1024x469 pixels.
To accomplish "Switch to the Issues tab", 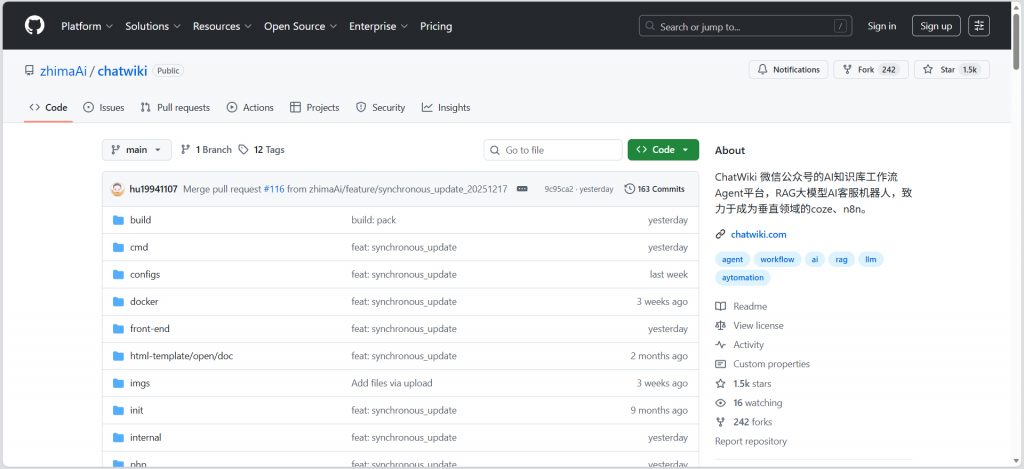I will tap(104, 108).
